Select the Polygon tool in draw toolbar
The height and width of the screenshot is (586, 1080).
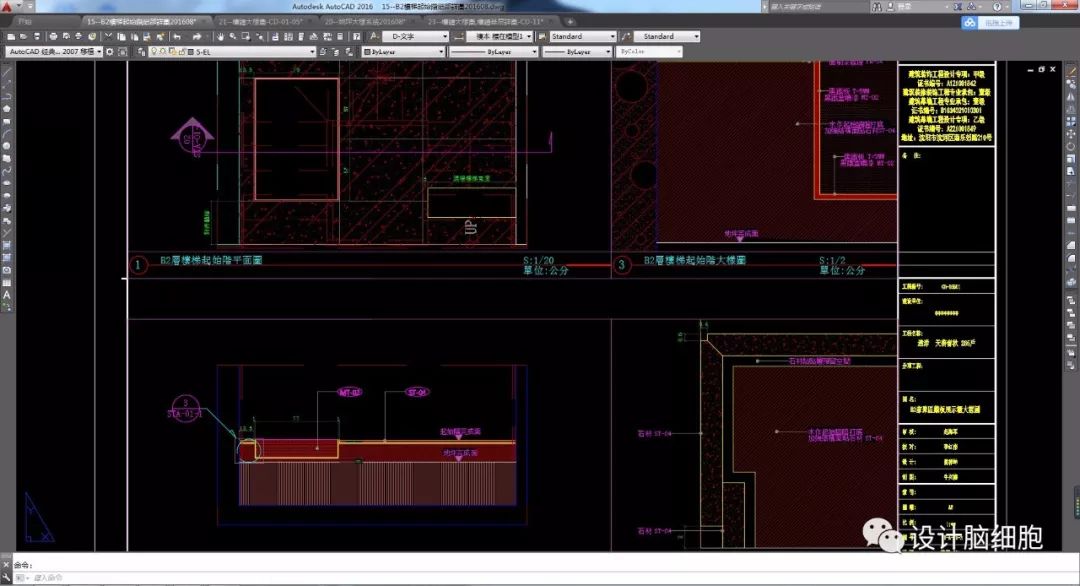(x=7, y=108)
